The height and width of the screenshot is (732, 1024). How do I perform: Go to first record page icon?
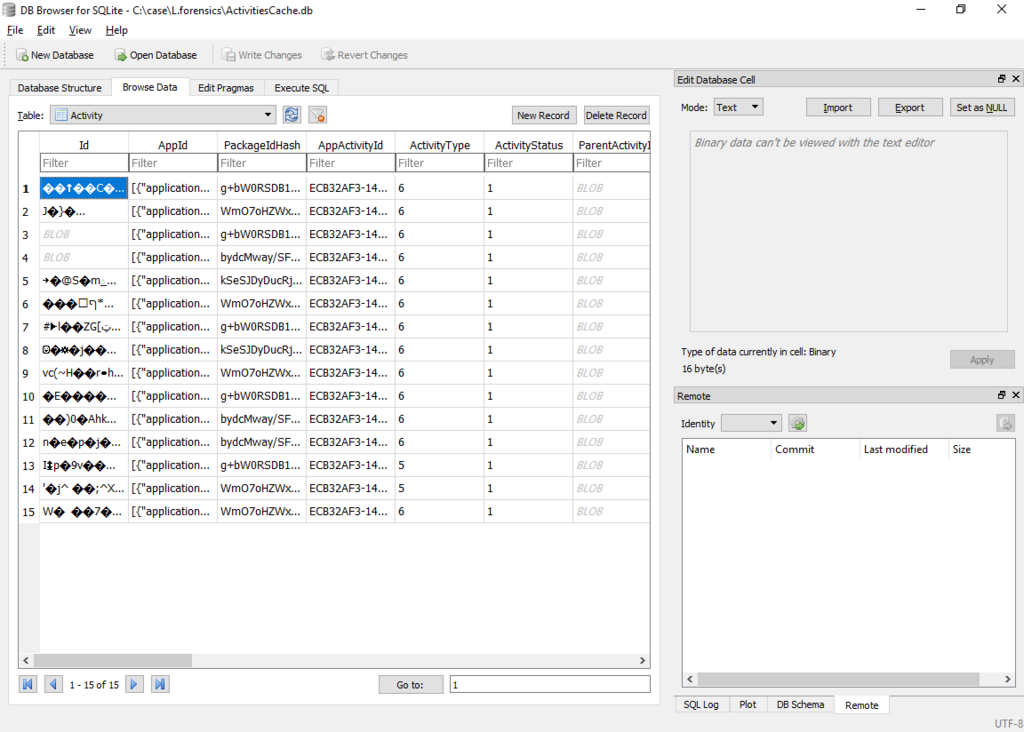click(27, 684)
